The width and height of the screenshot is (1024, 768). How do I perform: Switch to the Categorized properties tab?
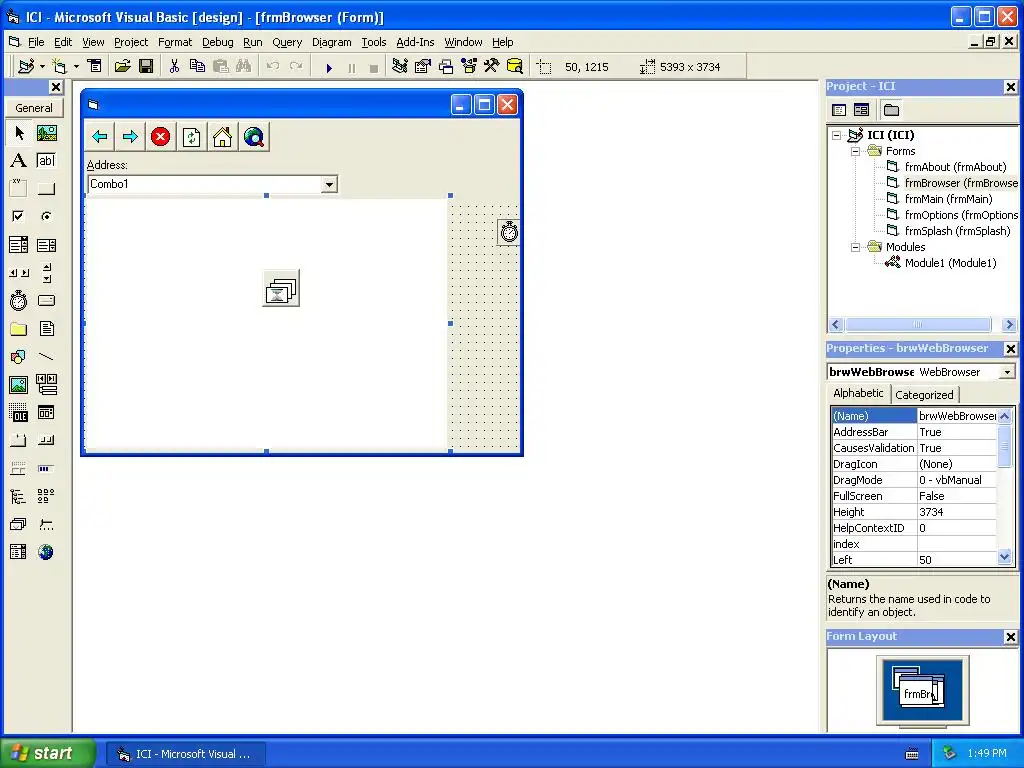pyautogui.click(x=924, y=394)
